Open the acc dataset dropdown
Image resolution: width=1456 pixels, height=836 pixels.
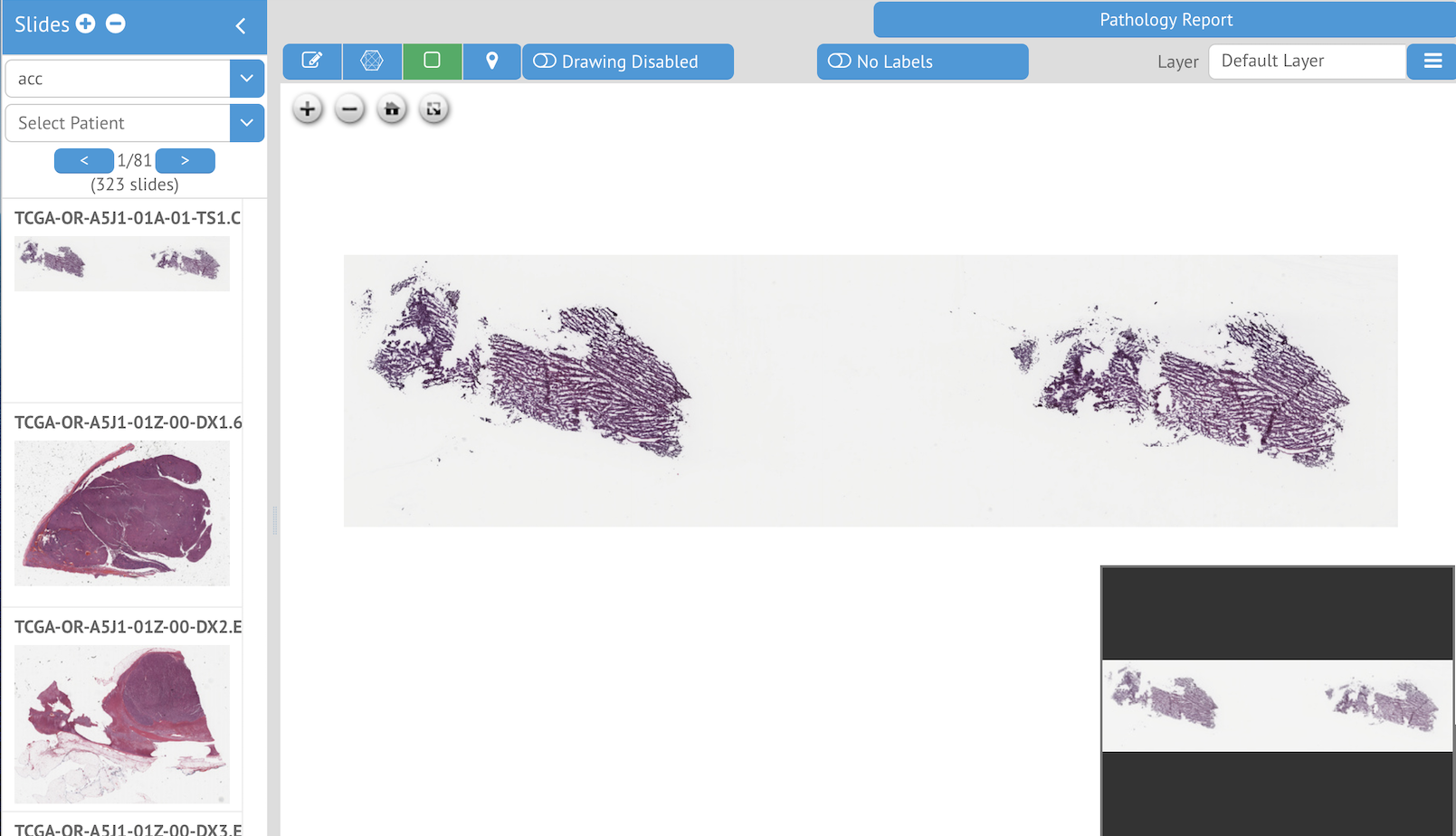(246, 79)
